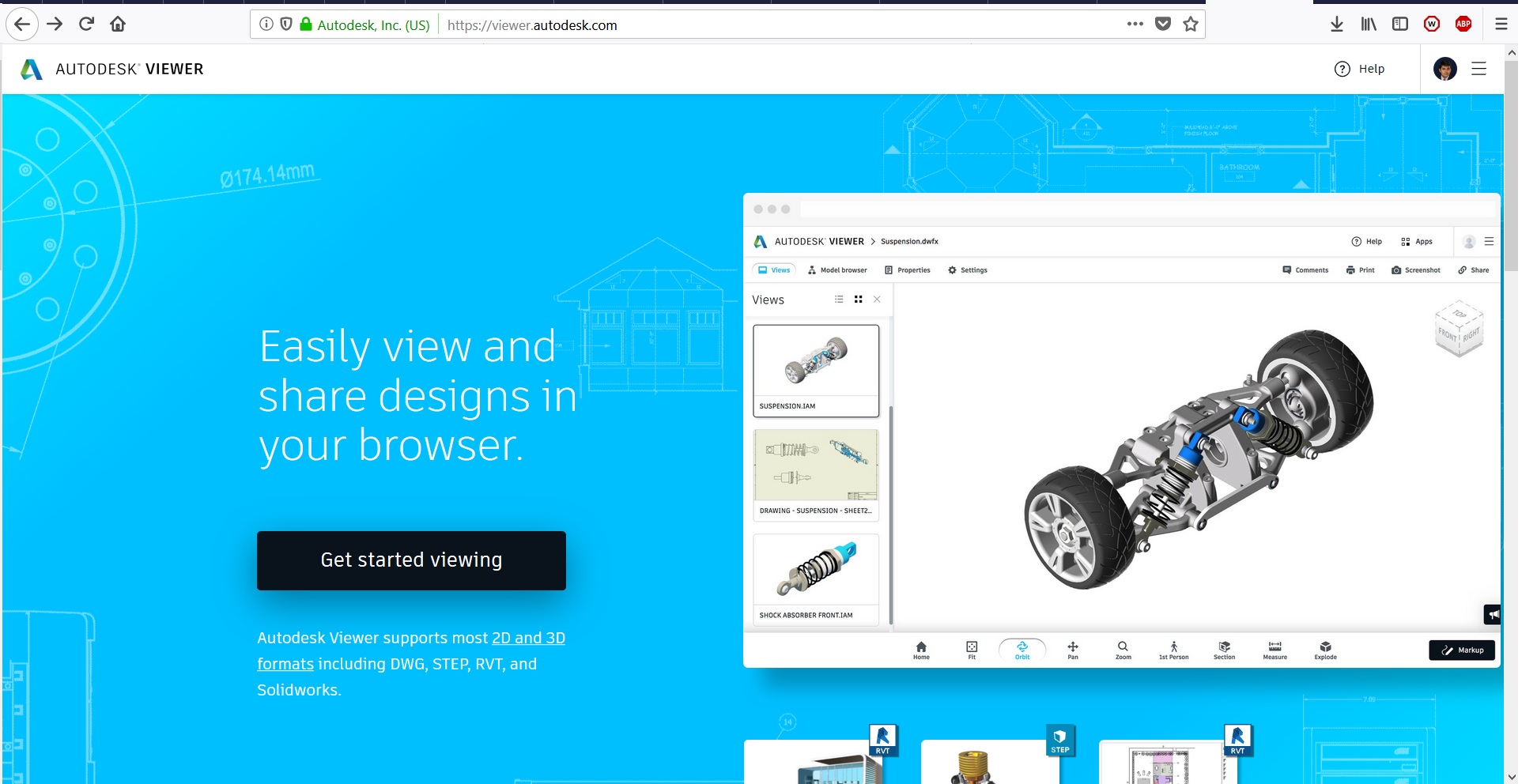The width and height of the screenshot is (1537, 784).
Task: Open the browser home page
Action: (x=118, y=24)
